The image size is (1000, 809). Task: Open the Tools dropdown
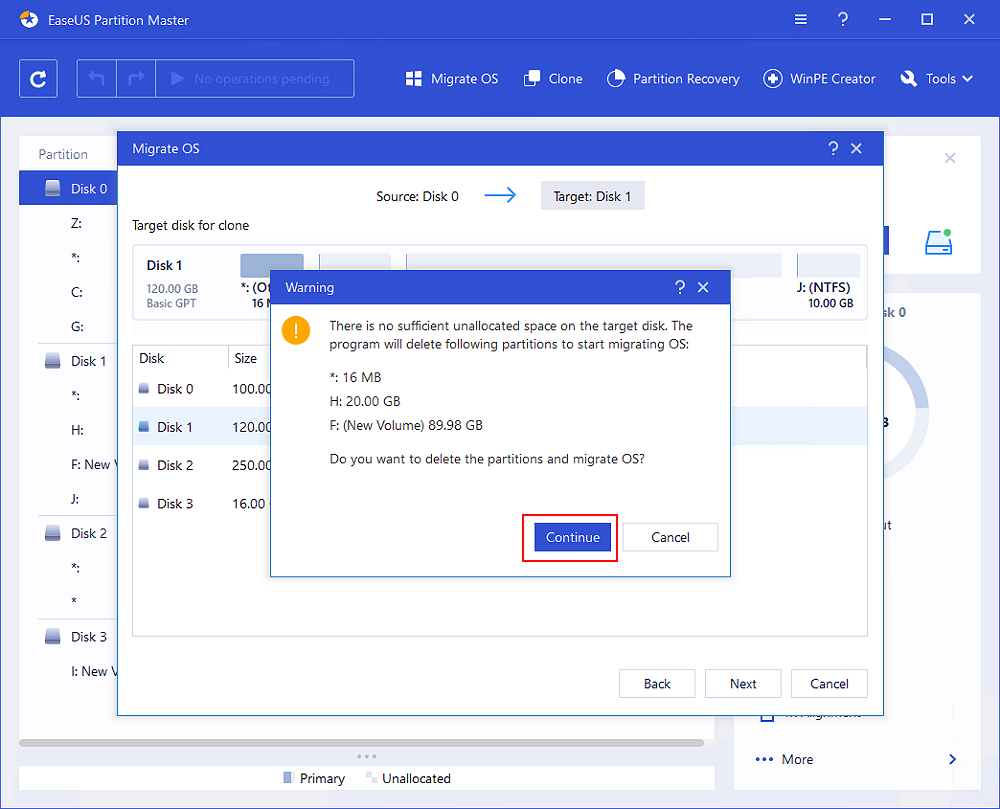935,78
